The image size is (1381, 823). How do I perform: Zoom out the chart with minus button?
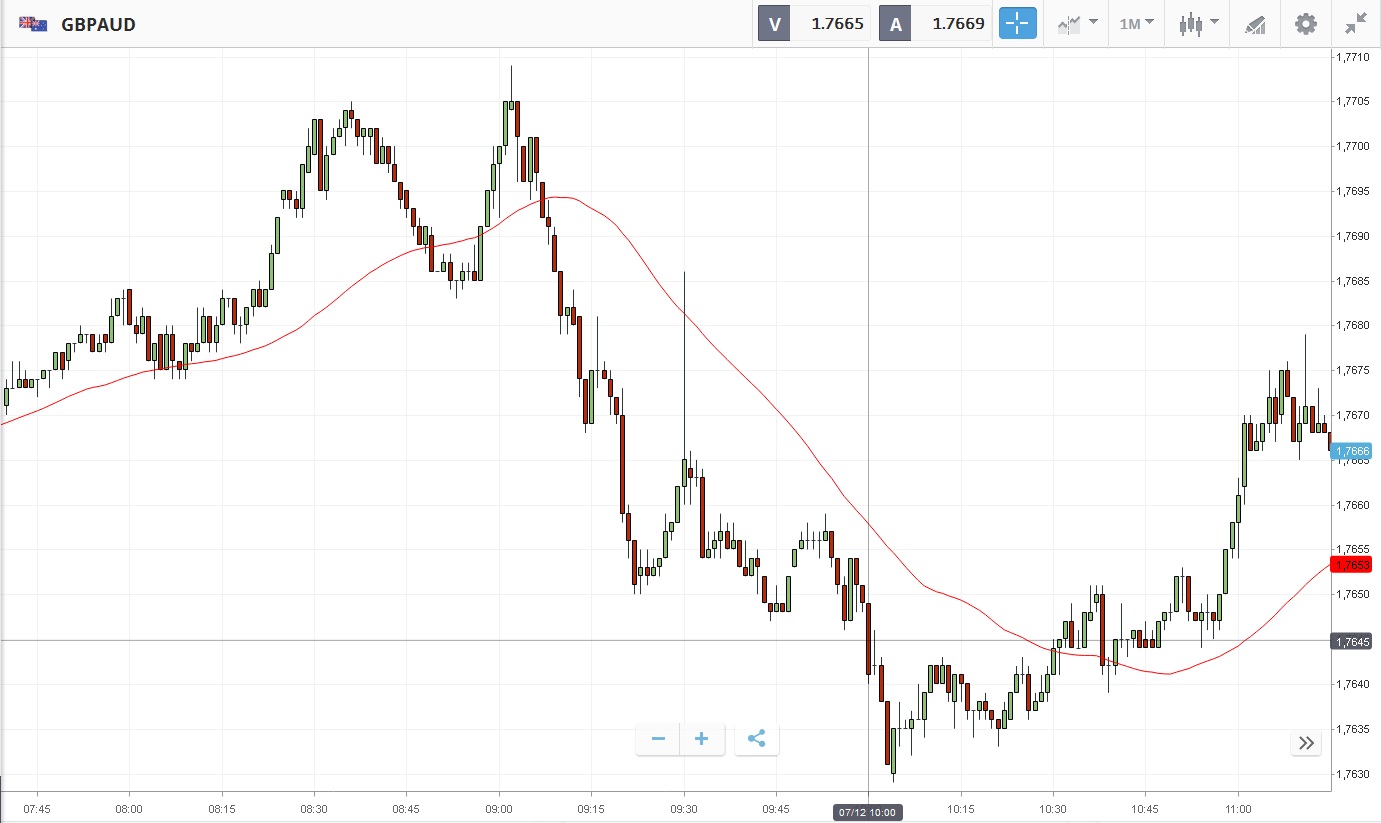point(658,739)
